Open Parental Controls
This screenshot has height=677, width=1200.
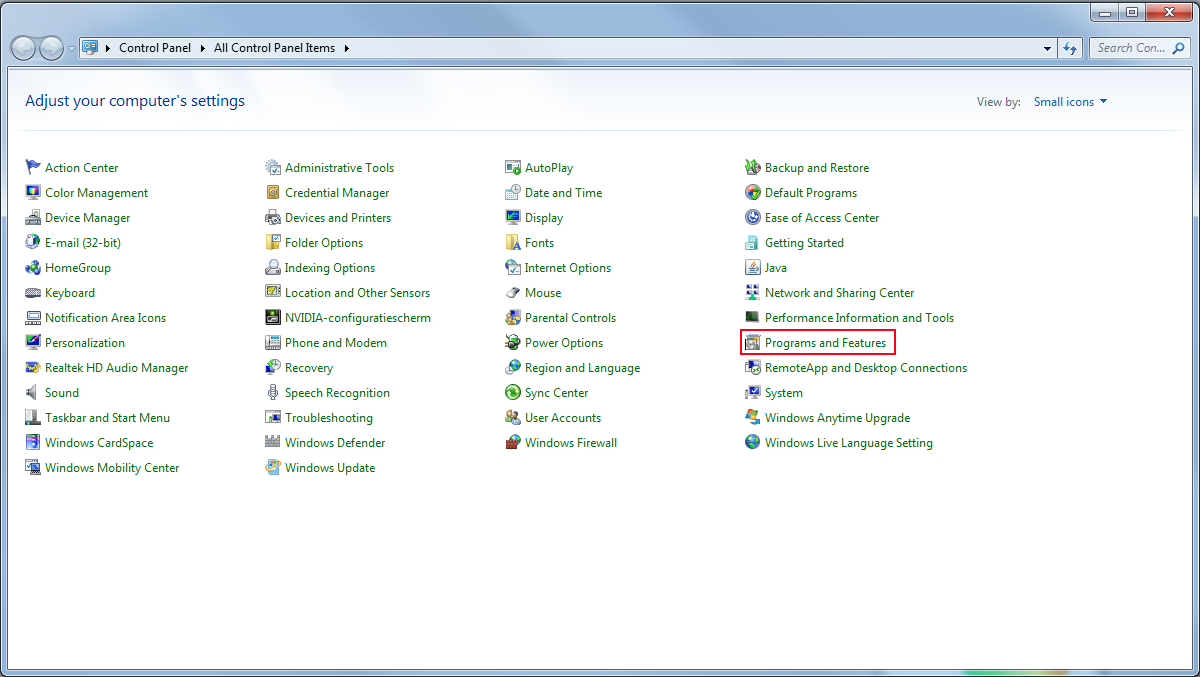[x=570, y=317]
